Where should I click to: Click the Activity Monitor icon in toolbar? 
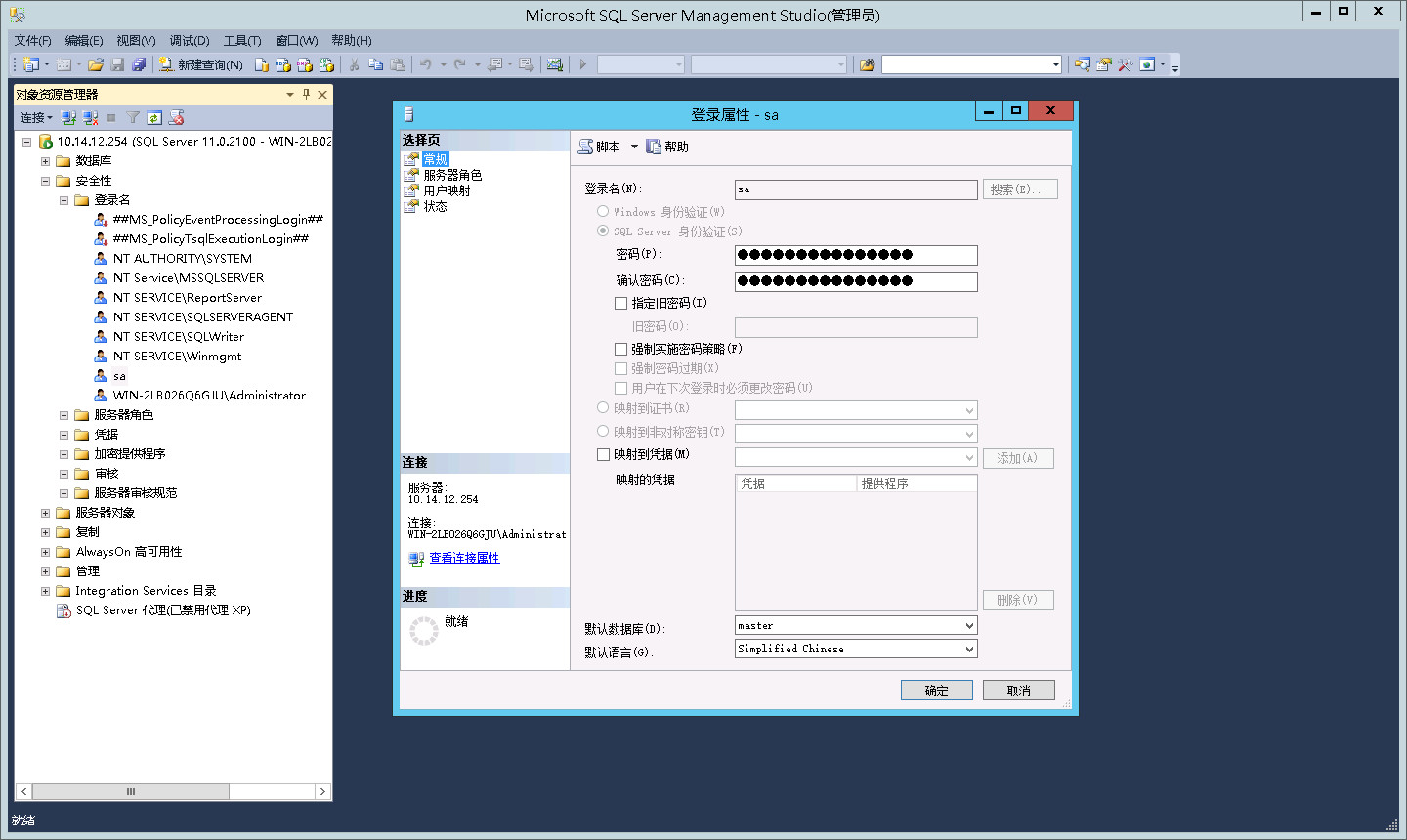pyautogui.click(x=555, y=64)
